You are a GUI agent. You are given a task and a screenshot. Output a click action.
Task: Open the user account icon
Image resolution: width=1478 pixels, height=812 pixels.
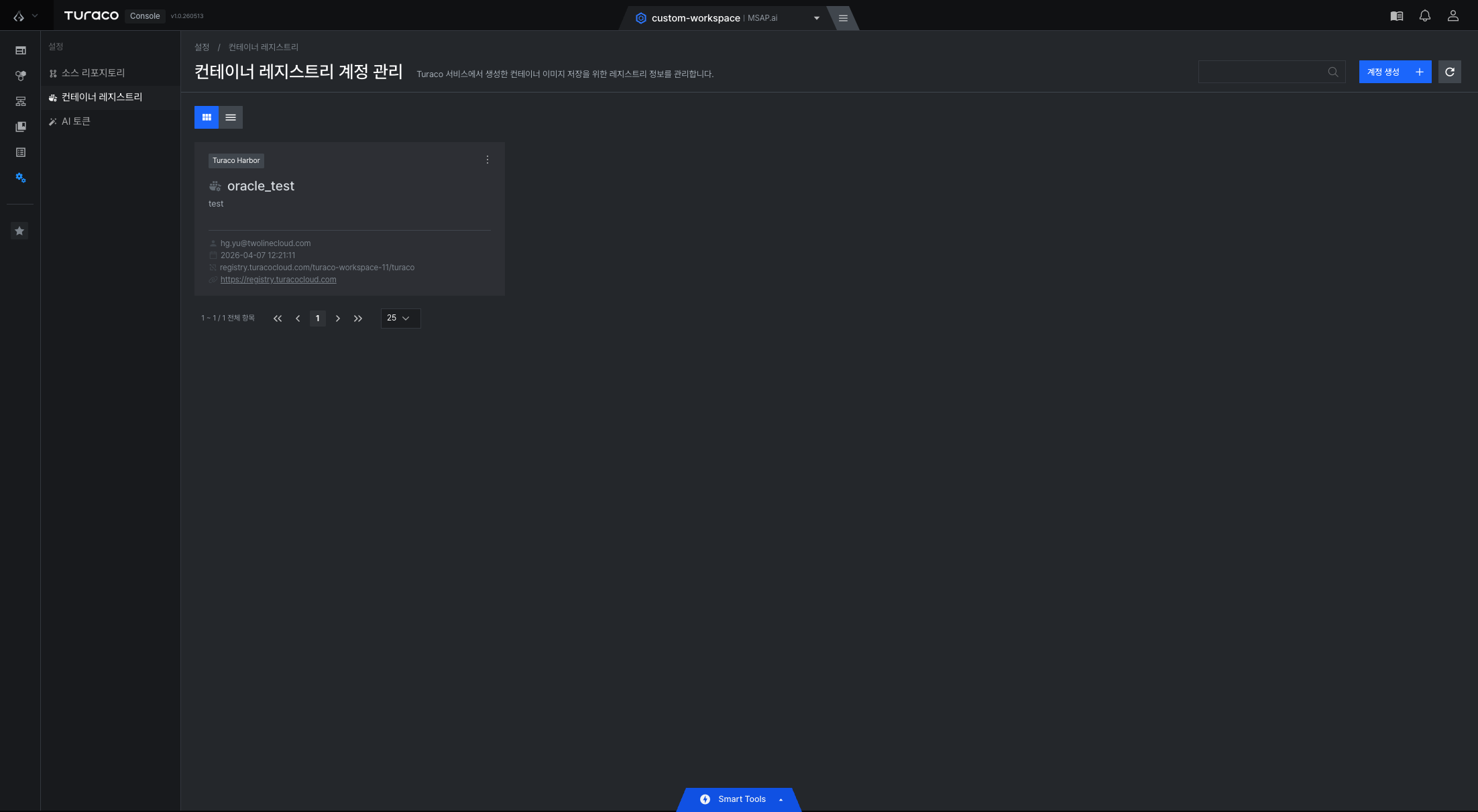click(1453, 16)
